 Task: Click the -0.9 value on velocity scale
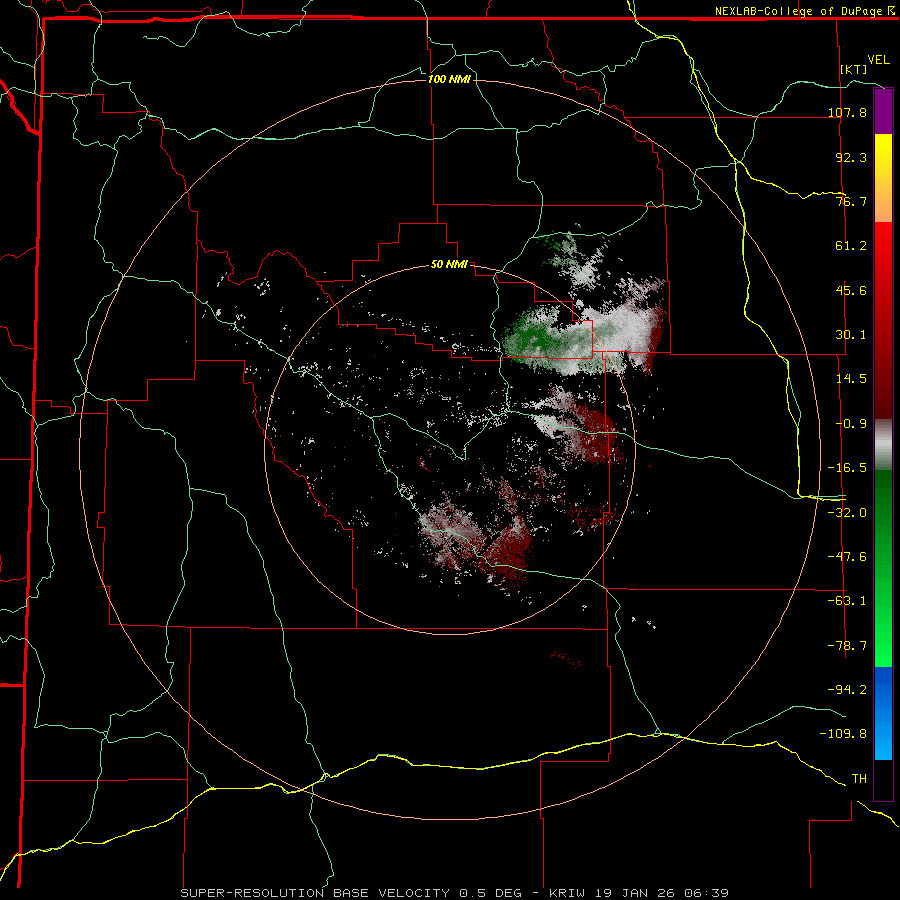point(851,424)
